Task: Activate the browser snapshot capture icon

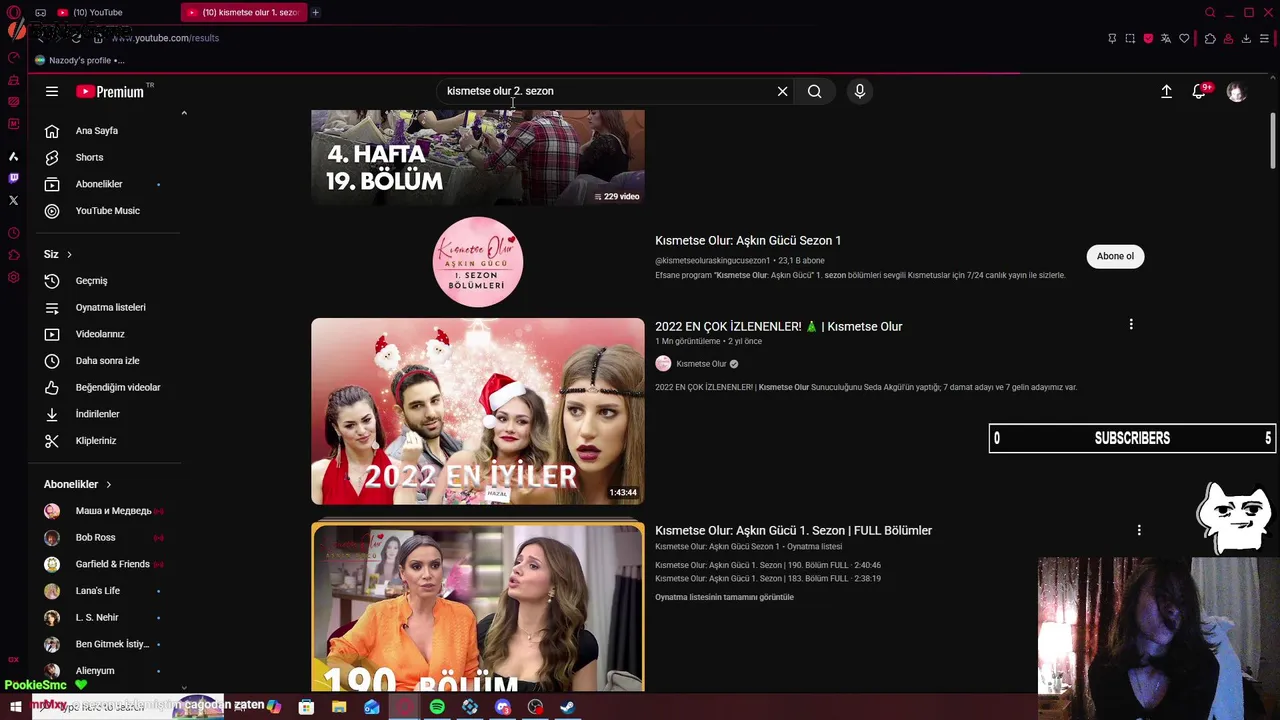Action: tap(1130, 38)
